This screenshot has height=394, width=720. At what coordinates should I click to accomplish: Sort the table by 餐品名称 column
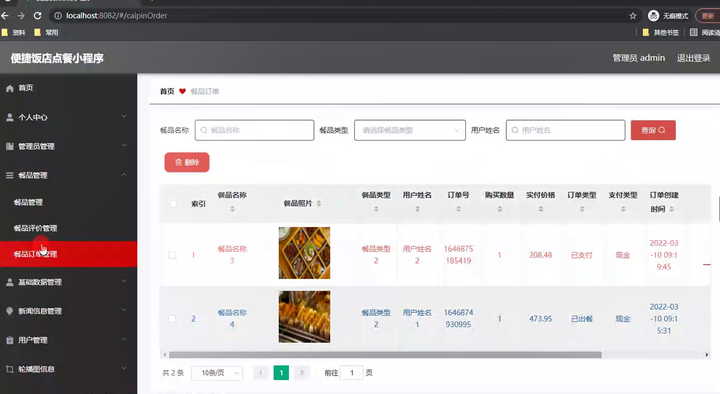[x=232, y=209]
